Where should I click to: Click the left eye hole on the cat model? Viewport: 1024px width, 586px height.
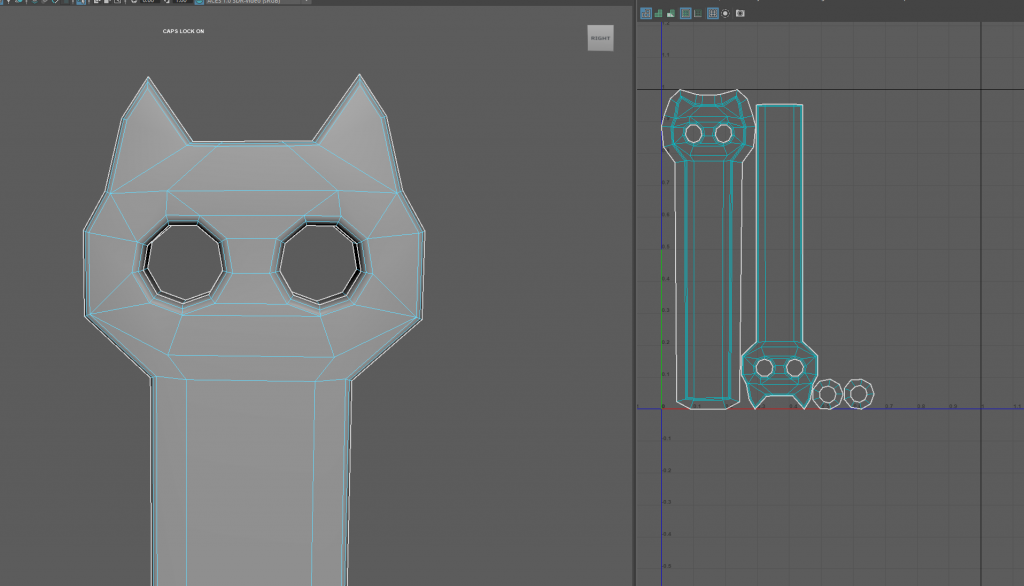[x=185, y=262]
